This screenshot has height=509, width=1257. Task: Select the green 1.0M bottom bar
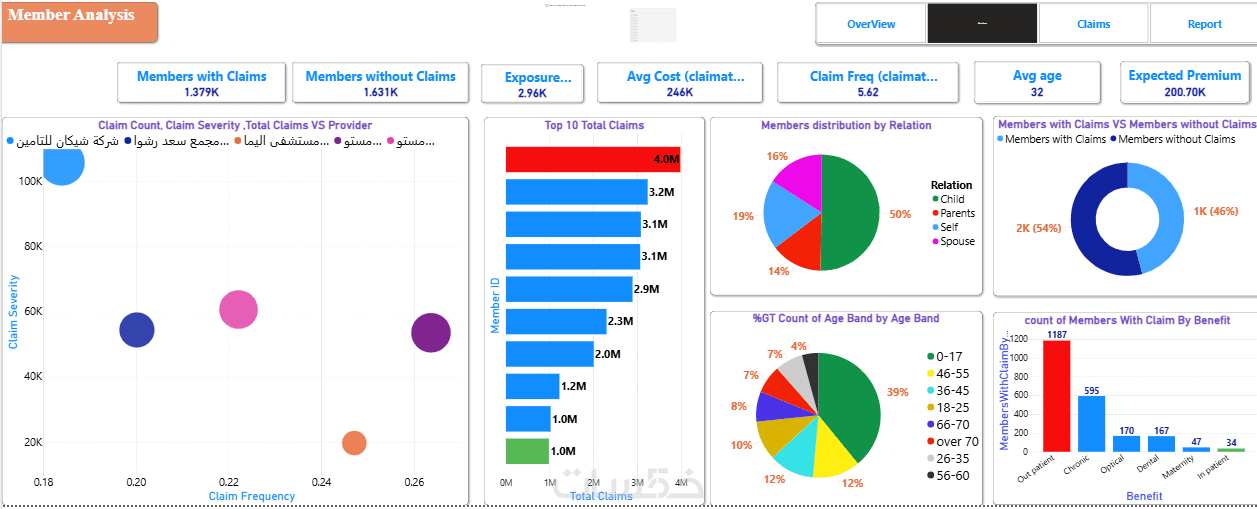[x=527, y=451]
